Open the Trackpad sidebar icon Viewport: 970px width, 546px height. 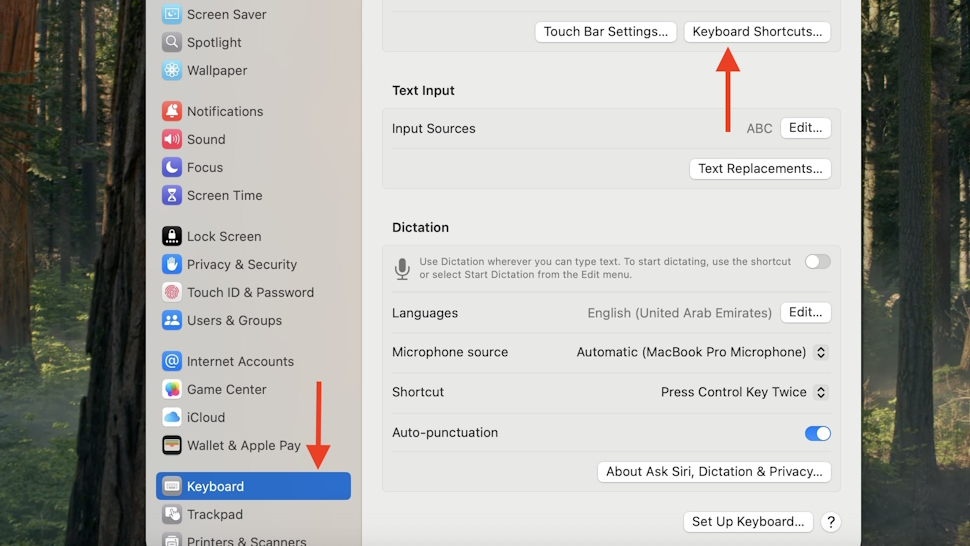[x=171, y=514]
